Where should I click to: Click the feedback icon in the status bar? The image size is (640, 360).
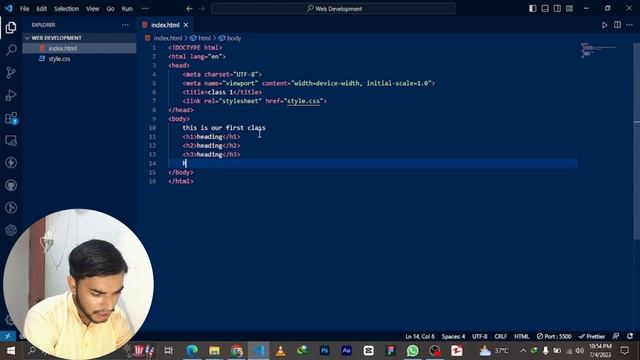tap(616, 336)
